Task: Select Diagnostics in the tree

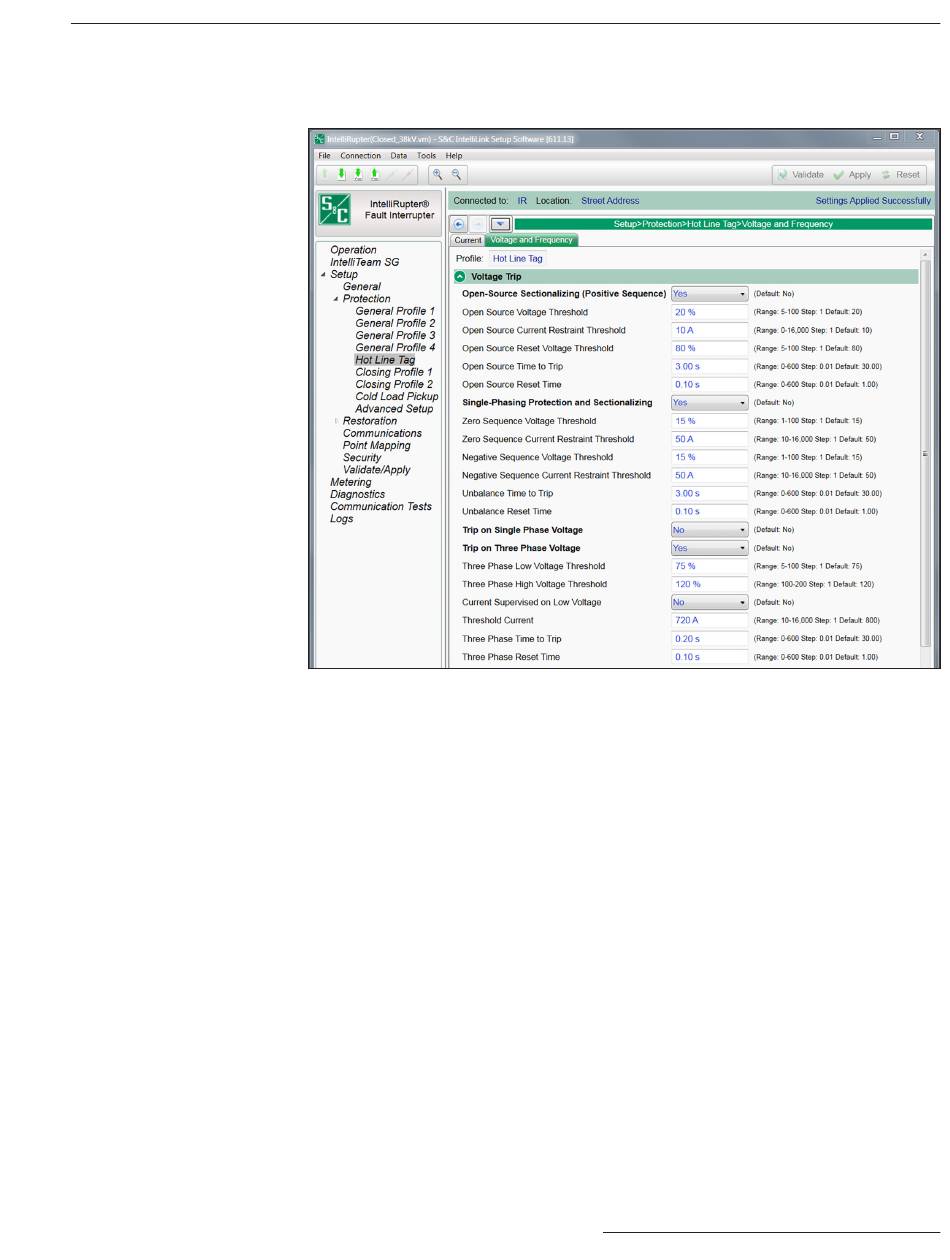Action: [x=357, y=494]
